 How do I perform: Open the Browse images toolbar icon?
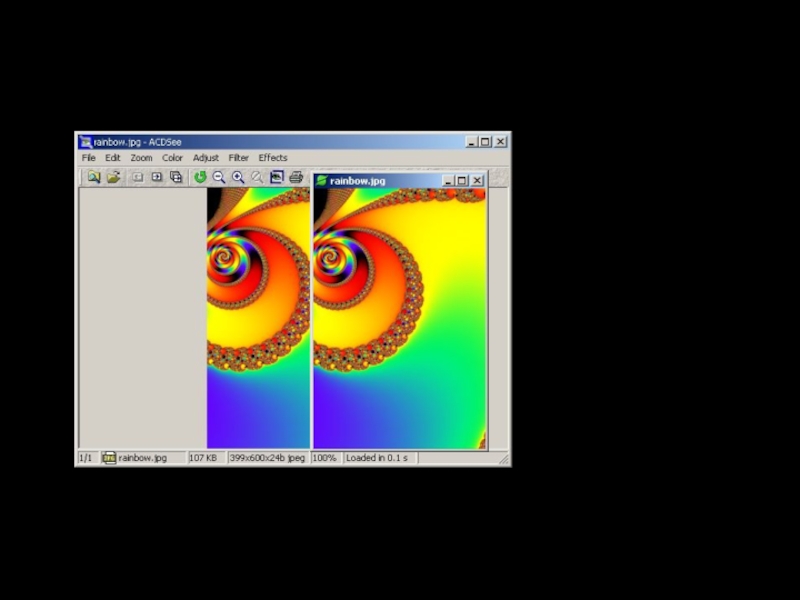(x=94, y=177)
